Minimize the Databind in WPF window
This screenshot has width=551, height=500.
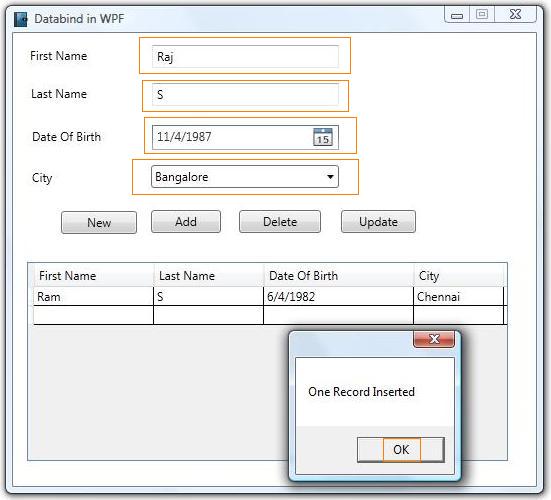click(456, 15)
